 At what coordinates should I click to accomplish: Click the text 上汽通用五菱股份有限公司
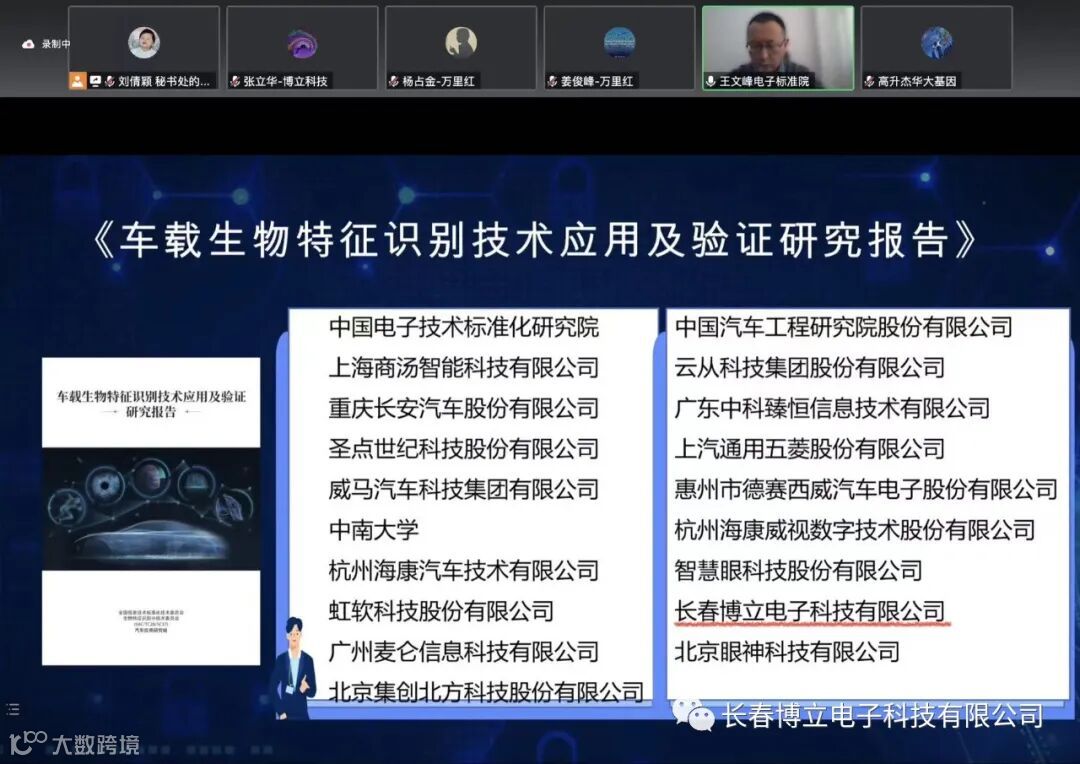point(809,448)
